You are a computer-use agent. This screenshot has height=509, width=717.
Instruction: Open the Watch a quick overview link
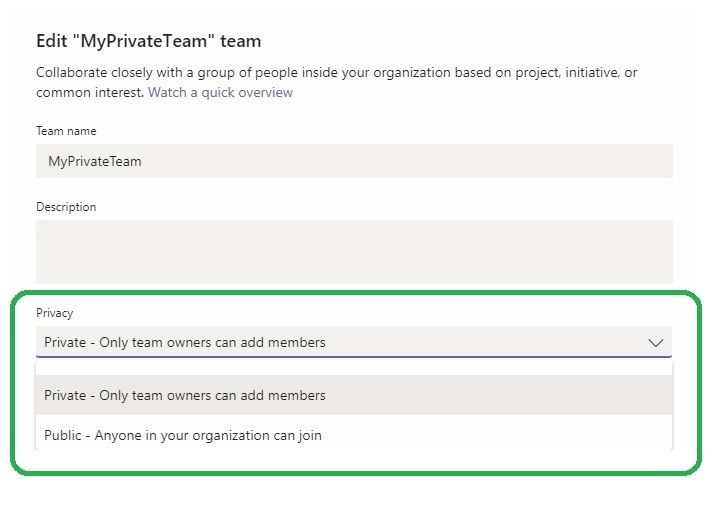pos(220,92)
